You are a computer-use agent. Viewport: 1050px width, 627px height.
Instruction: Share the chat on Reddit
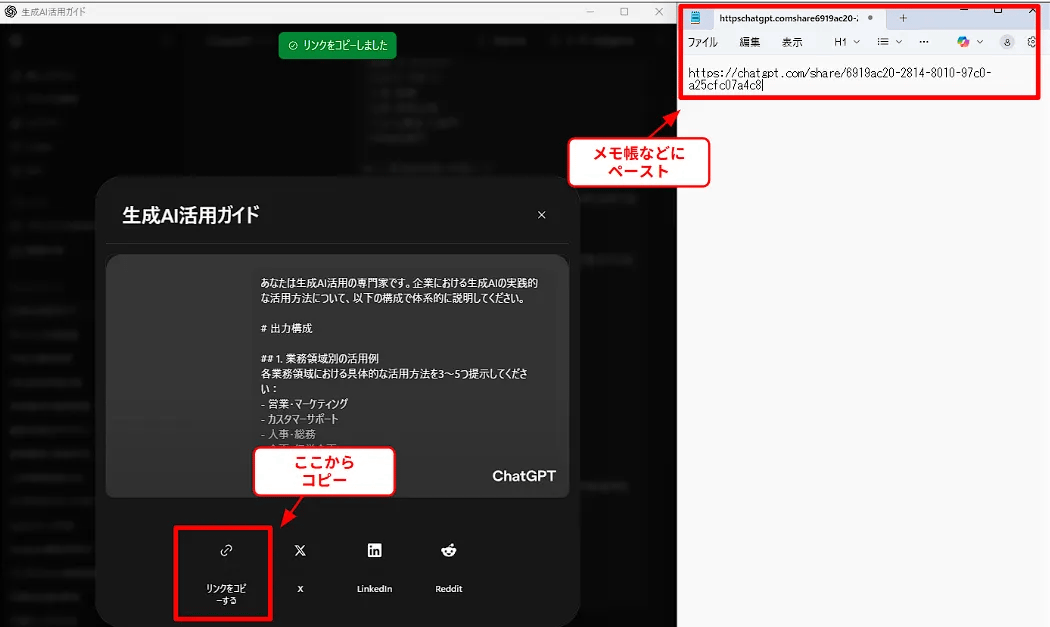(449, 567)
